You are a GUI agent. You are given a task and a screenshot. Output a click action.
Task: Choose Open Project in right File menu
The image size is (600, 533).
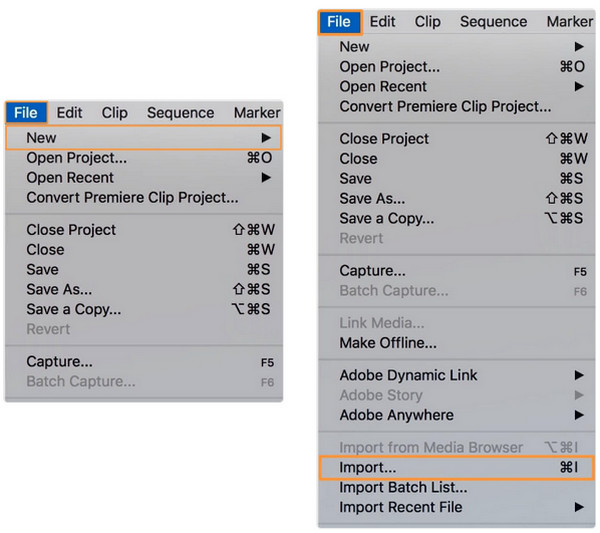[457, 67]
